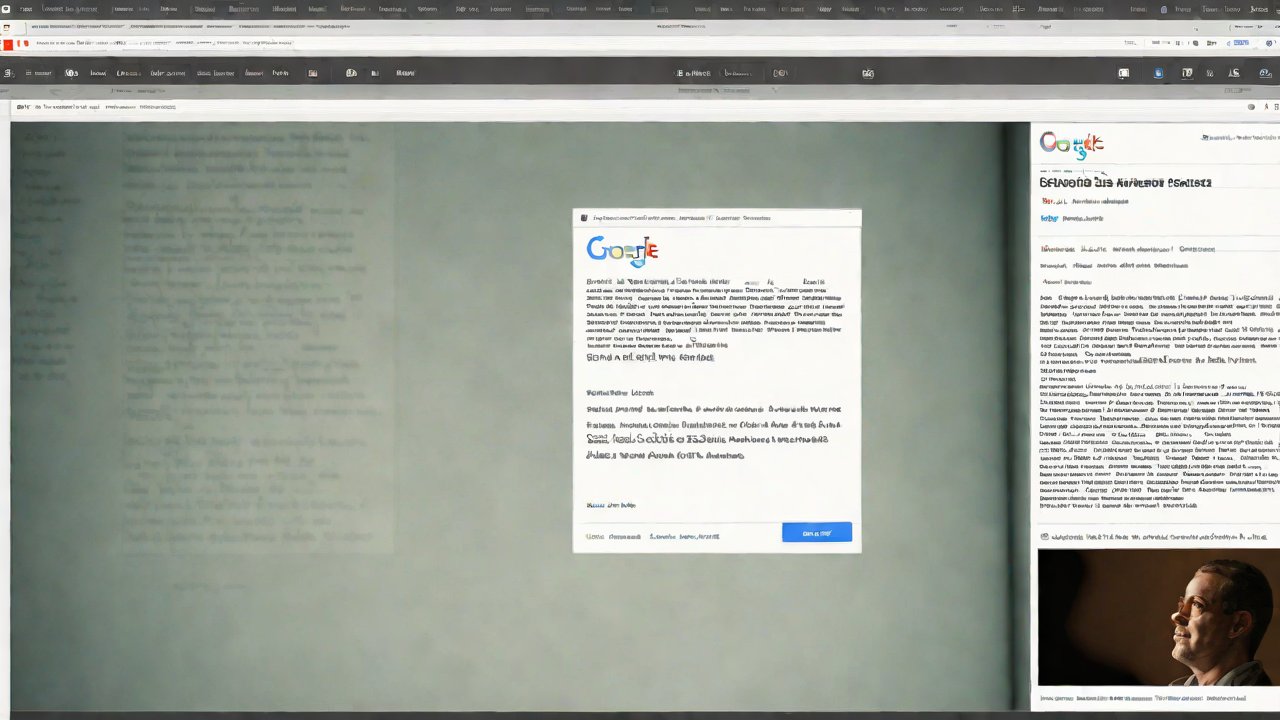This screenshot has width=1280, height=720.
Task: Click the leftmost icon in the dark toolbar
Action: [8, 73]
